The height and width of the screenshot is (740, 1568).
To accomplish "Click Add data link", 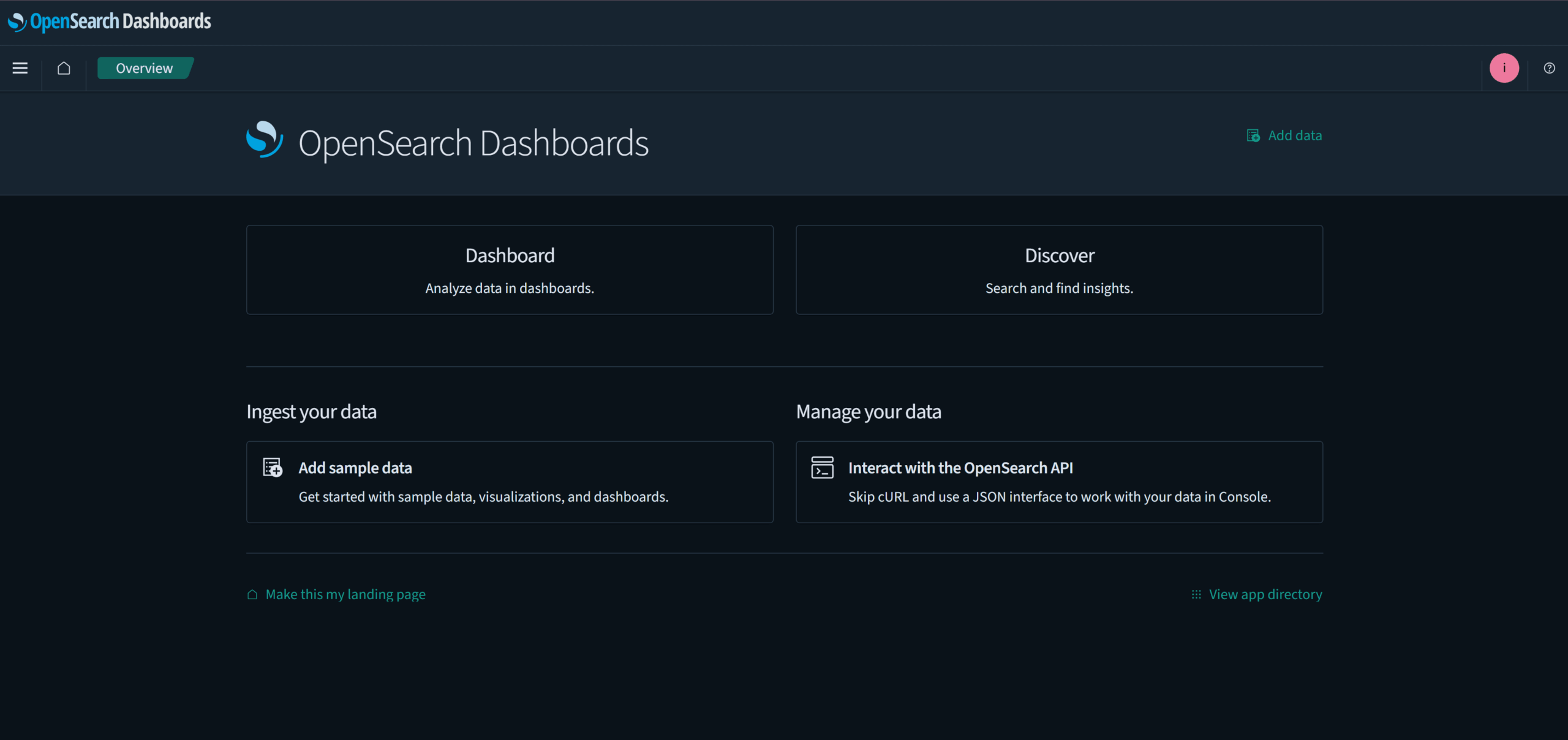I will tap(1294, 135).
